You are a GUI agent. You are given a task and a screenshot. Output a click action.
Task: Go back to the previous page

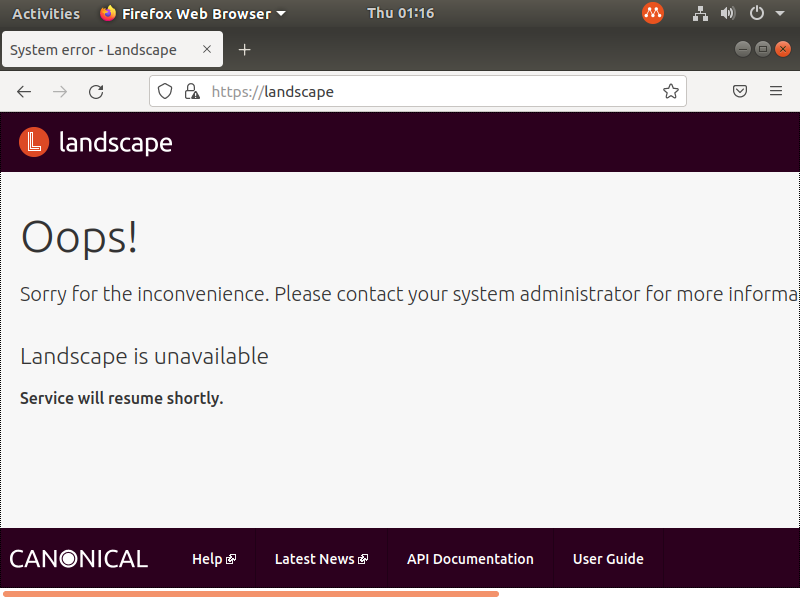pos(24,92)
